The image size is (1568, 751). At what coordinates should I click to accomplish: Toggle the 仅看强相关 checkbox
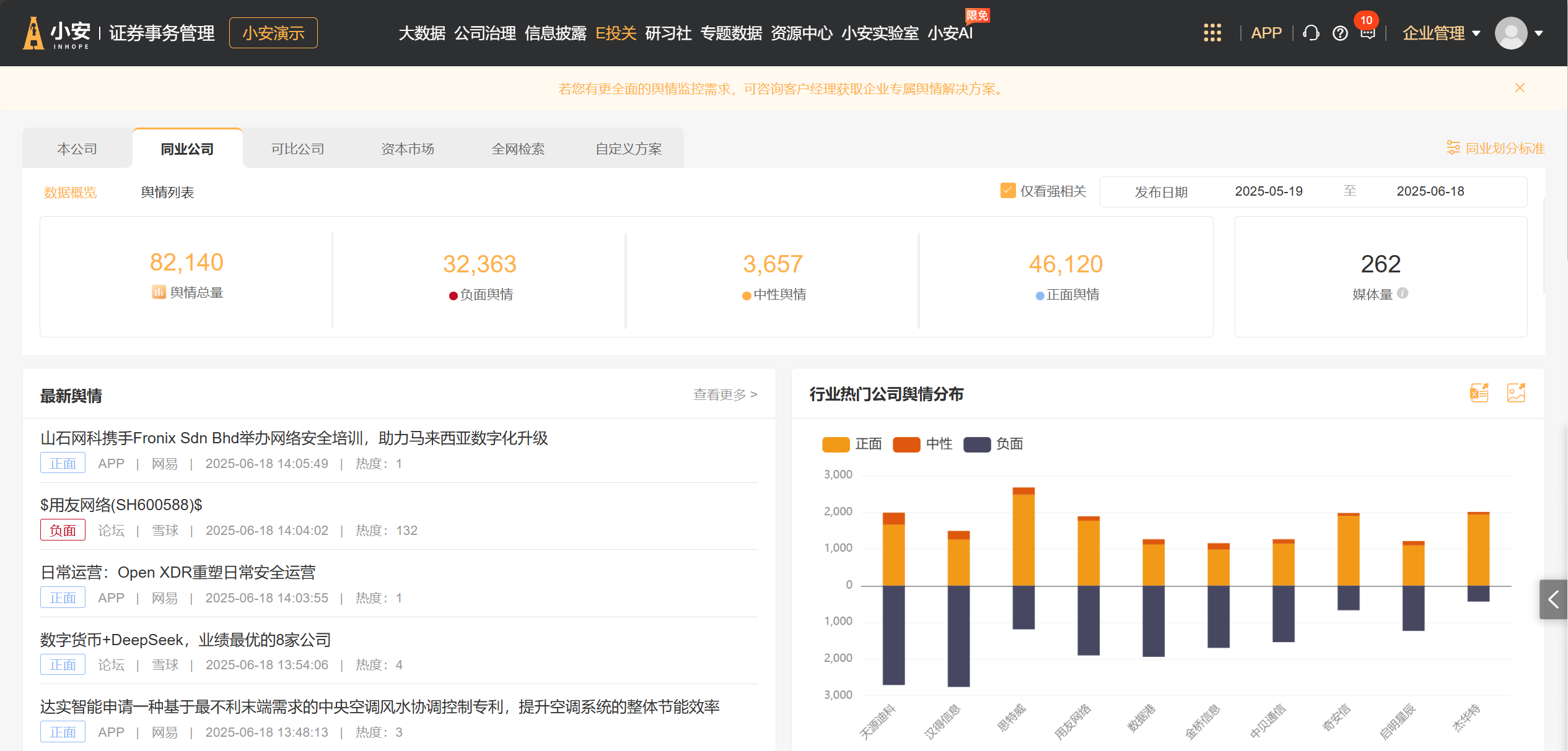(1008, 191)
